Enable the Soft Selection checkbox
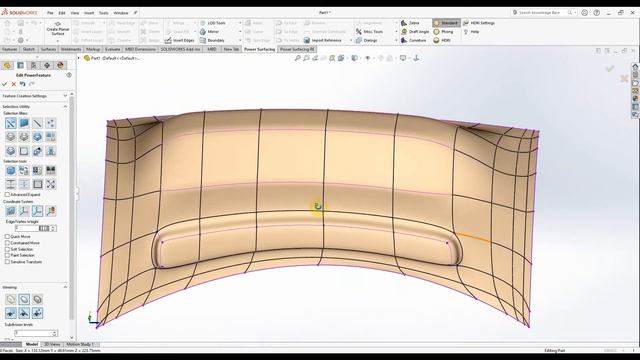 (x=7, y=249)
